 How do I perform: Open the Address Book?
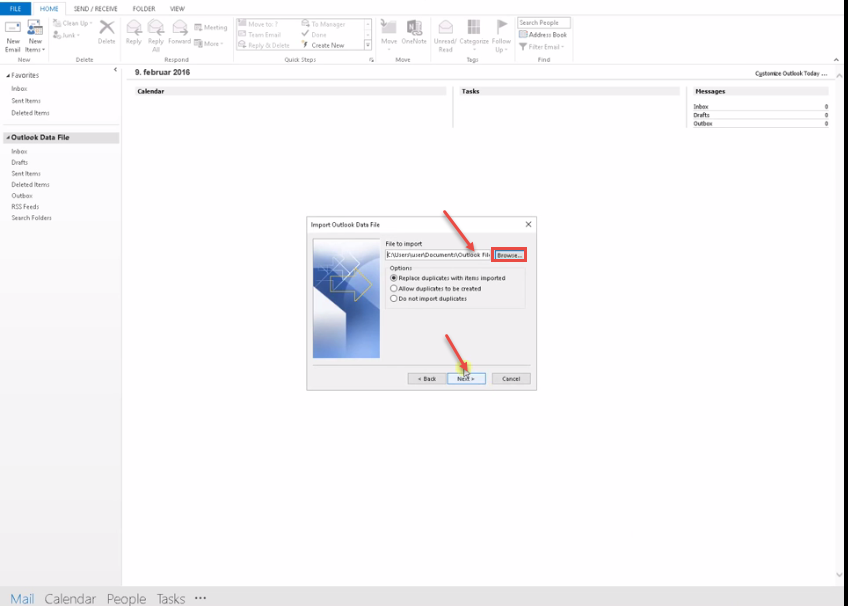[x=543, y=35]
